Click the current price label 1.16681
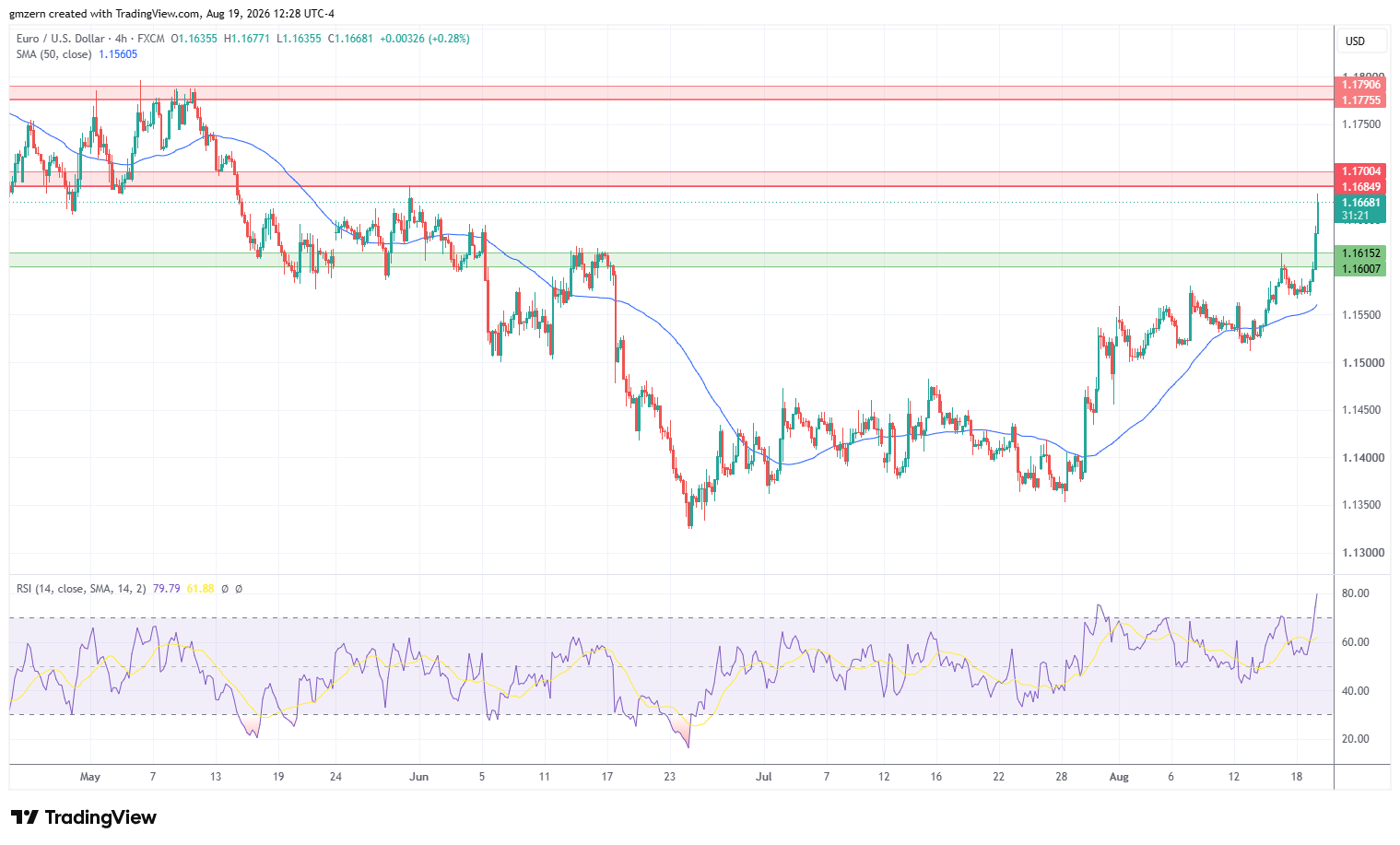 pos(1360,203)
